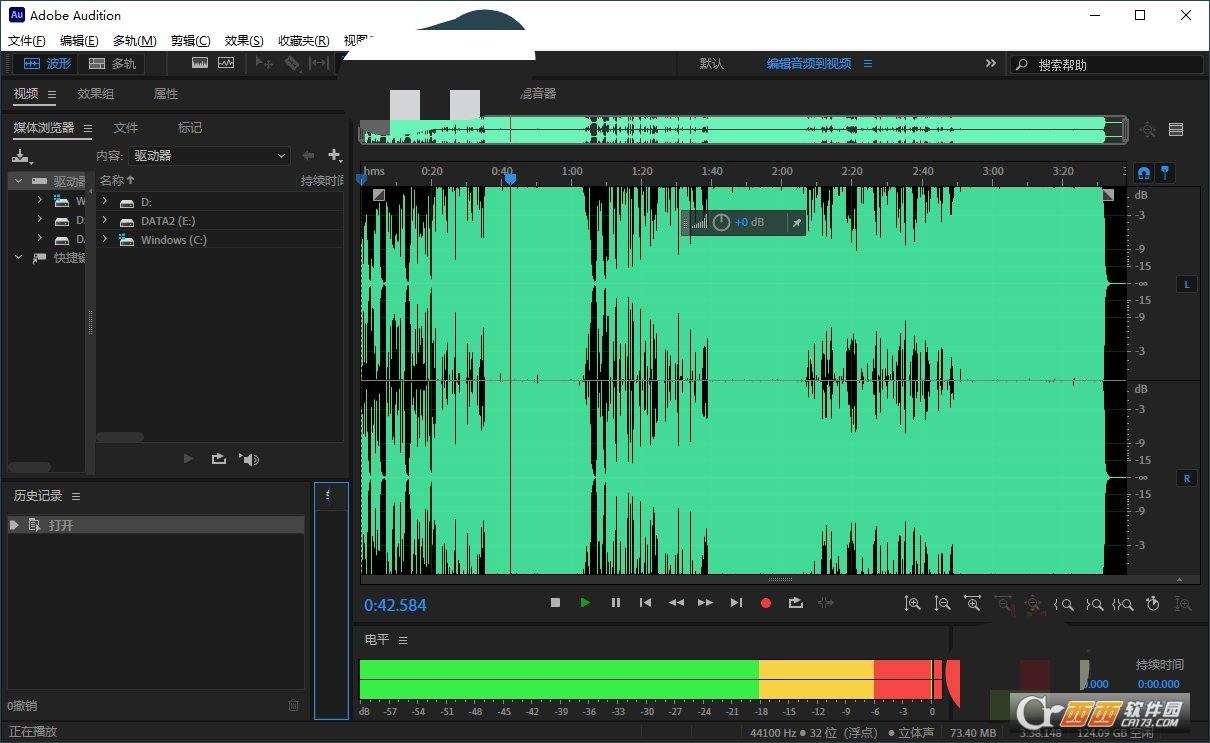Toggle media browser auto-play speaker icon
The height and width of the screenshot is (743, 1210).
(249, 459)
